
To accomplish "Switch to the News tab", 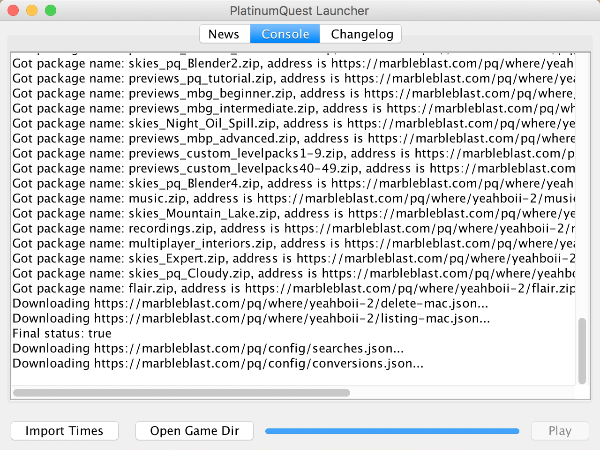I will tap(223, 34).
